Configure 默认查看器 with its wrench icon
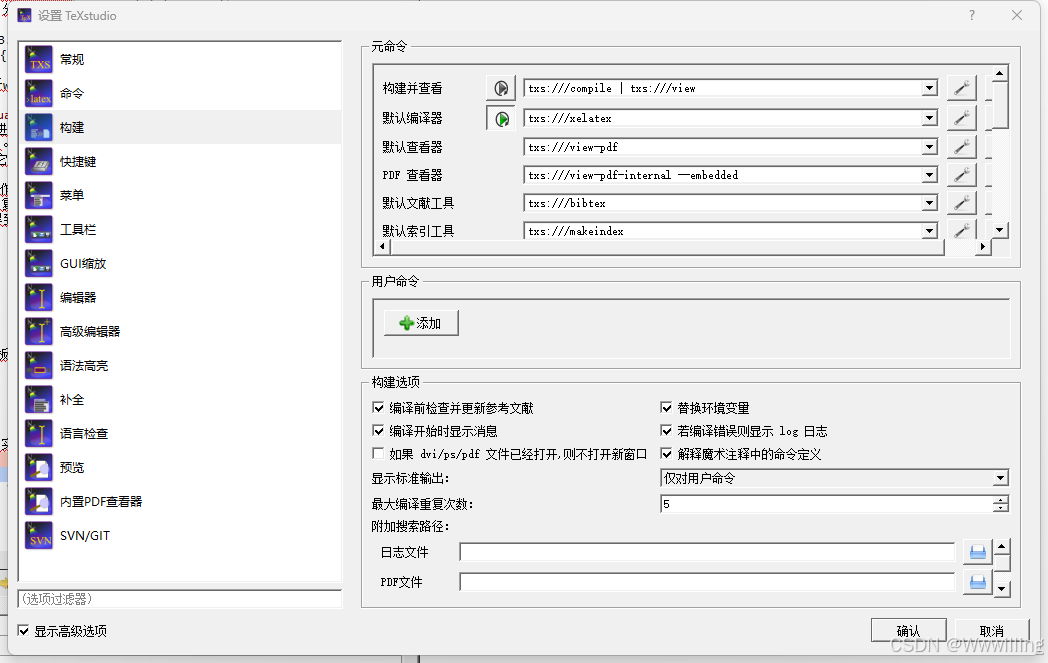 point(962,147)
